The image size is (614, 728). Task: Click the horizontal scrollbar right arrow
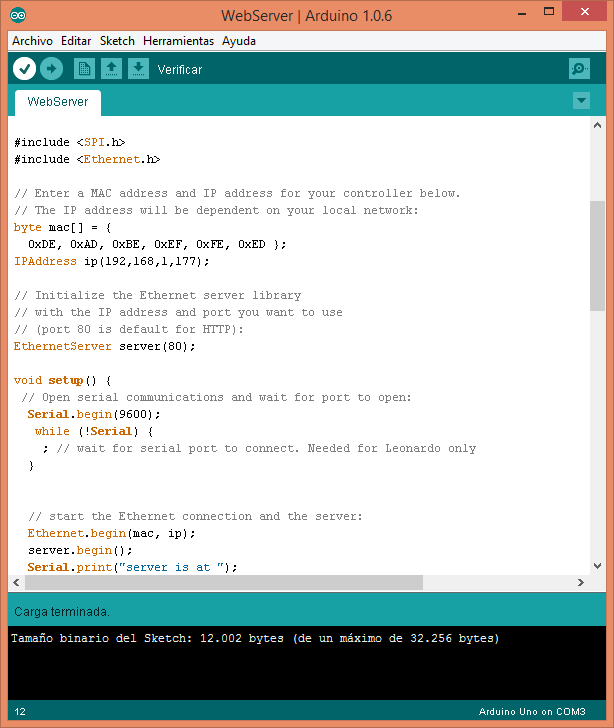[581, 582]
